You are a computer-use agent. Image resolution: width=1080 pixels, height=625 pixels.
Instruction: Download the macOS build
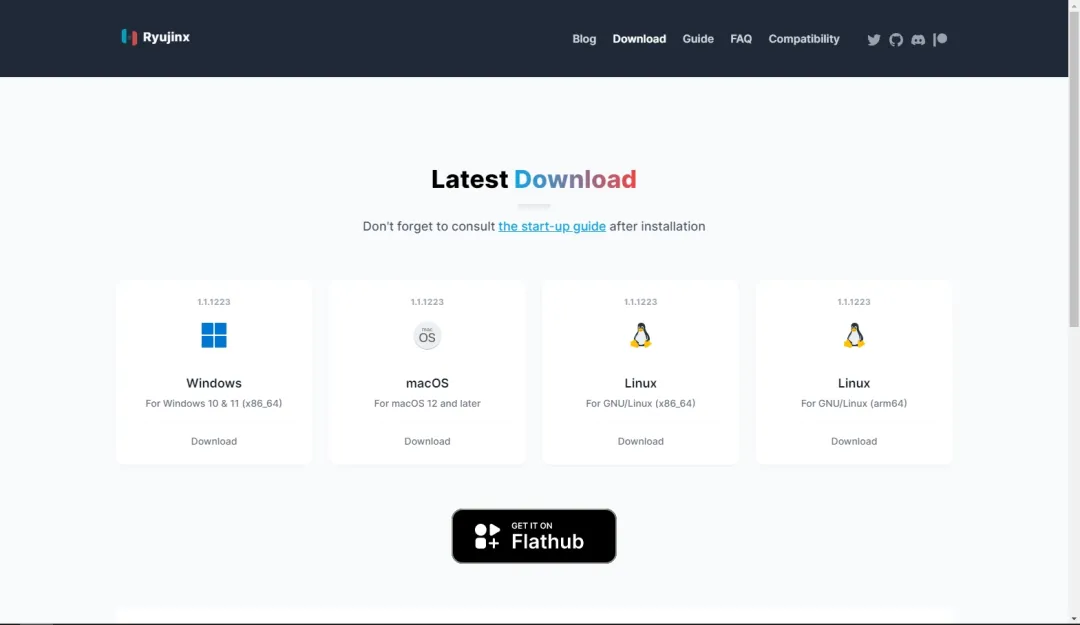point(427,441)
